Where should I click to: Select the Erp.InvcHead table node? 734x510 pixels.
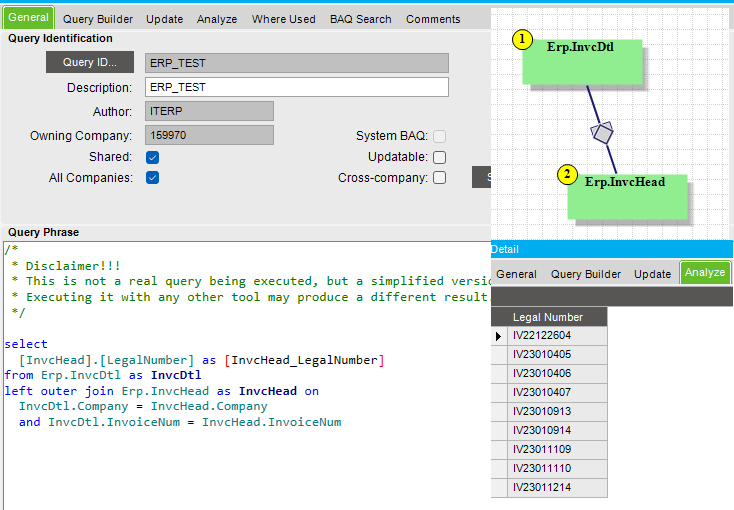(x=627, y=197)
